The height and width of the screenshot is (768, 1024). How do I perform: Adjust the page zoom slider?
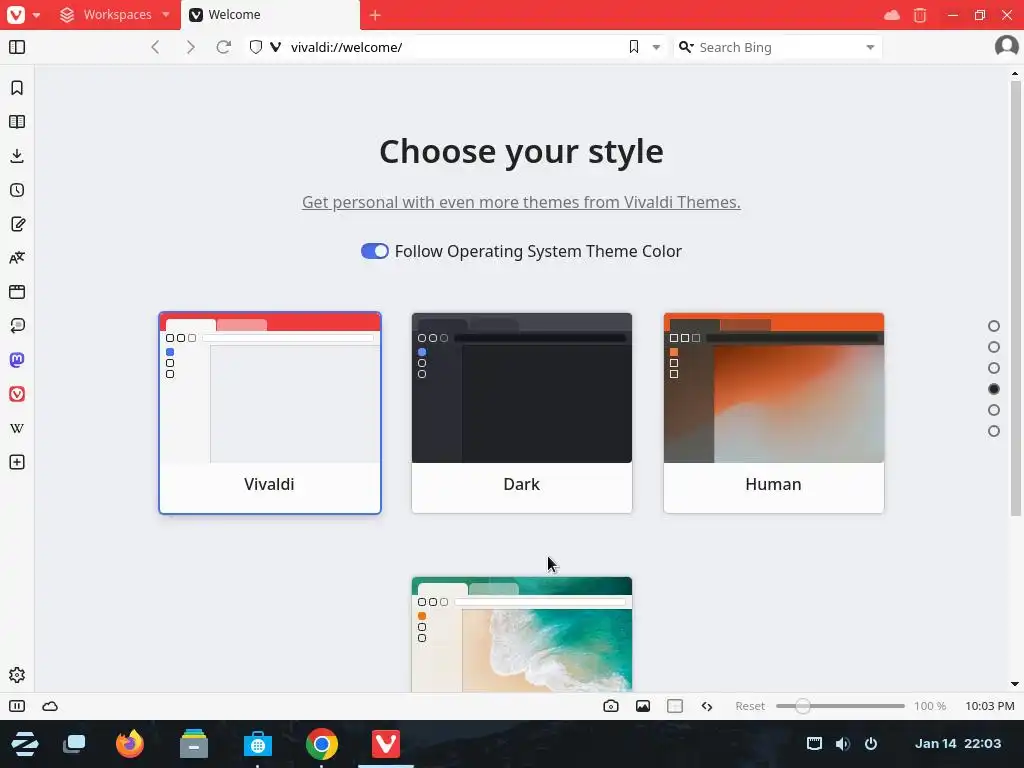click(840, 706)
